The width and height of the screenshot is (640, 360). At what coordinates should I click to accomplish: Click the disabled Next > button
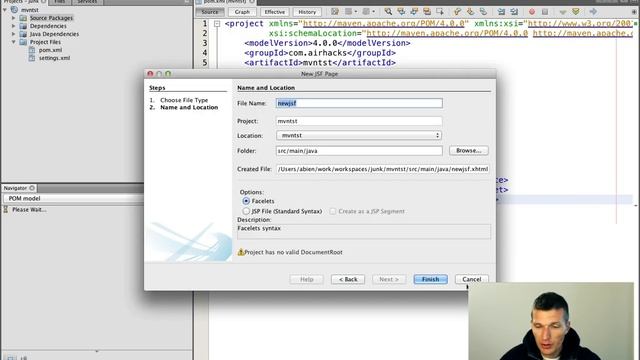[389, 279]
